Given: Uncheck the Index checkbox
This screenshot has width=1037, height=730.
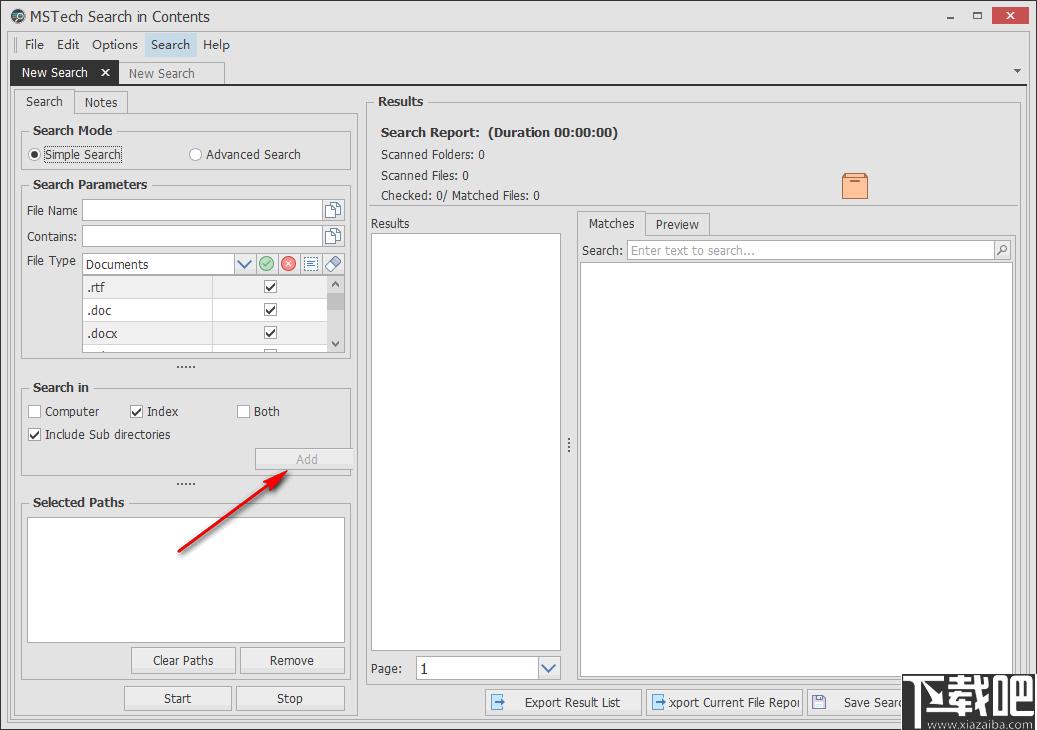Looking at the screenshot, I should pos(136,411).
